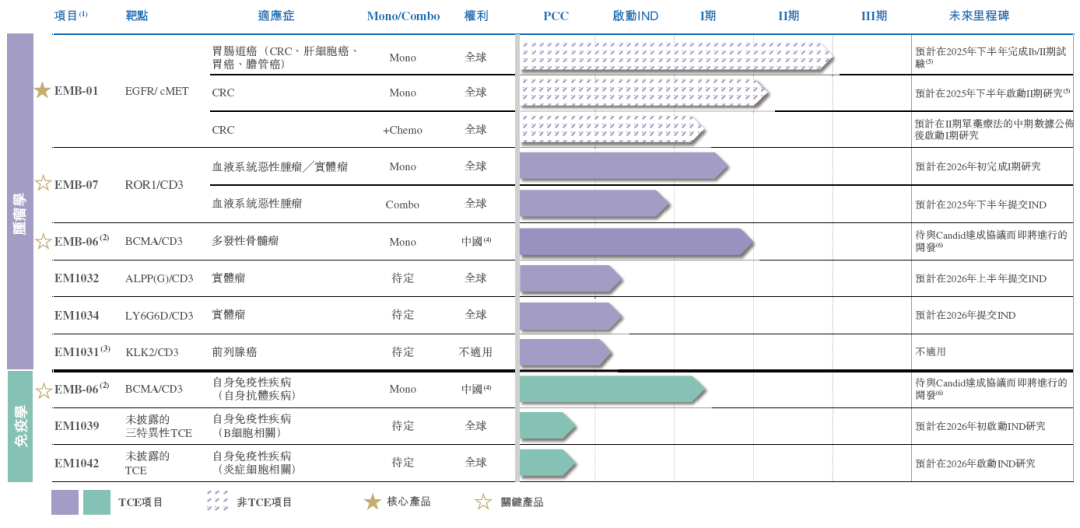Click the PCC stage header

556,16
